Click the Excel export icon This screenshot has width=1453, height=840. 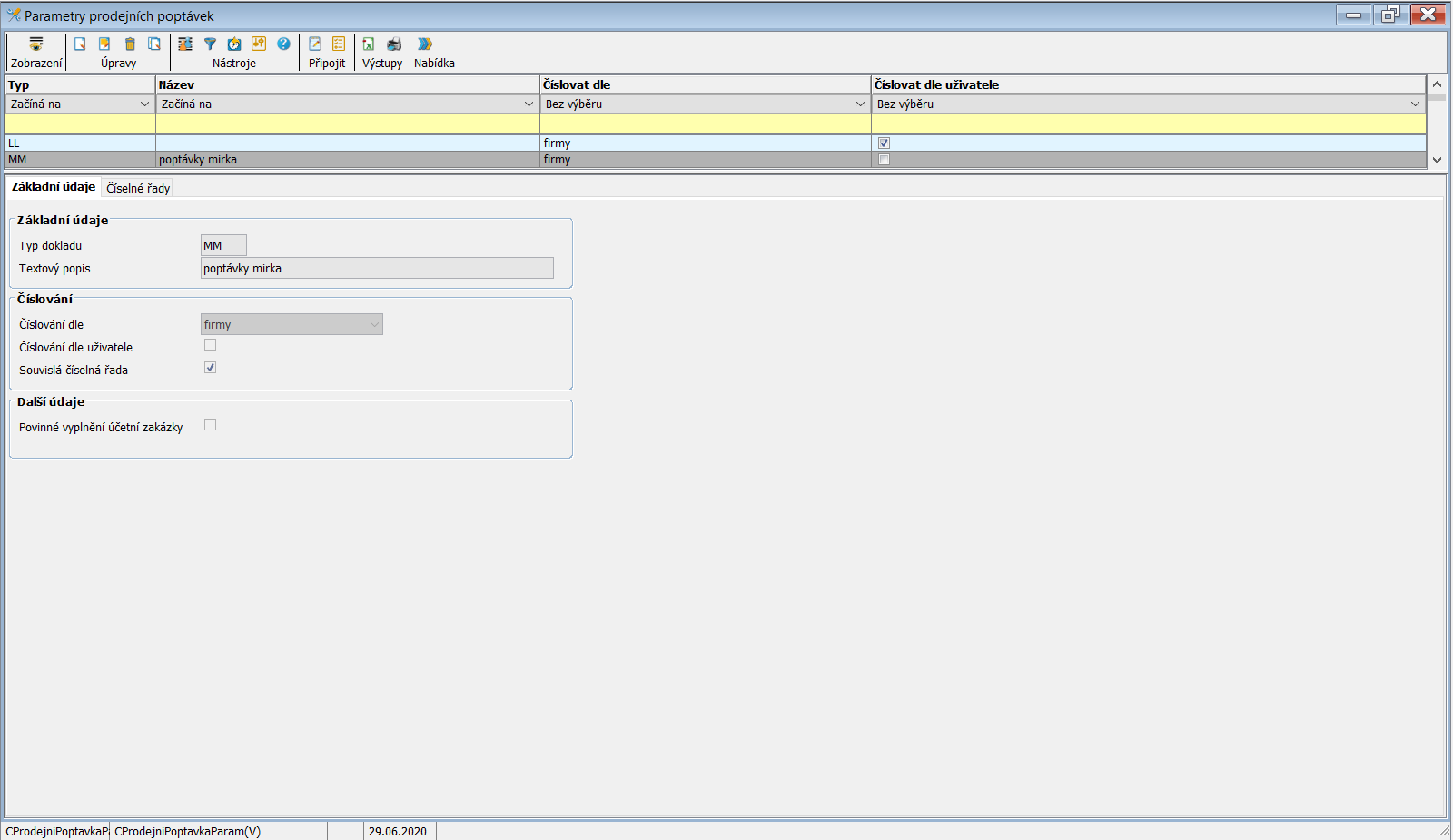point(369,44)
